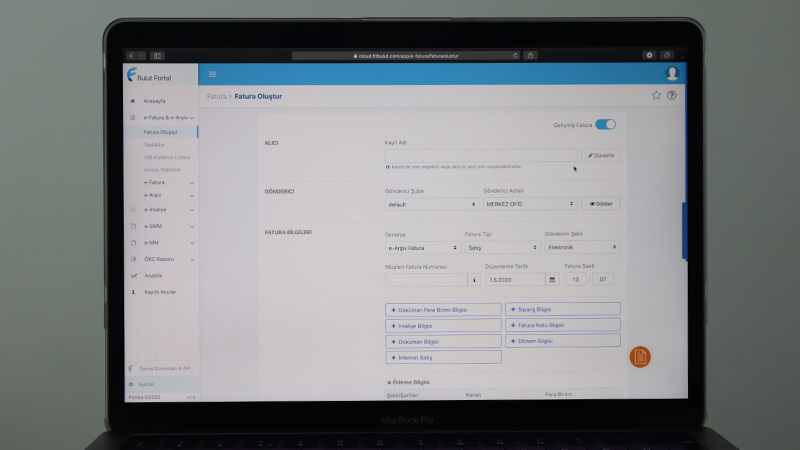Click the Müşteri Fatura Numarası input field
This screenshot has height=450, width=800.
(426, 280)
